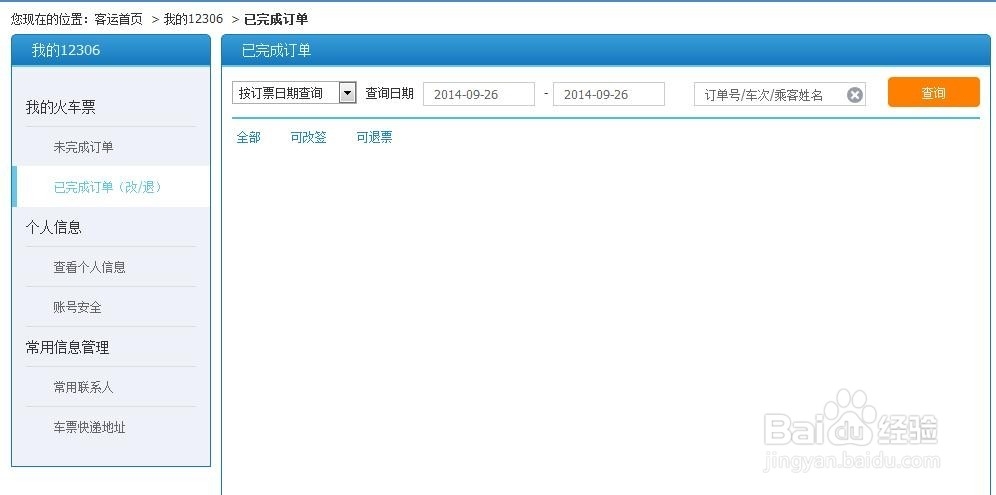This screenshot has width=996, height=495.
Task: Click the 已完成订单 main panel title
Action: (276, 51)
